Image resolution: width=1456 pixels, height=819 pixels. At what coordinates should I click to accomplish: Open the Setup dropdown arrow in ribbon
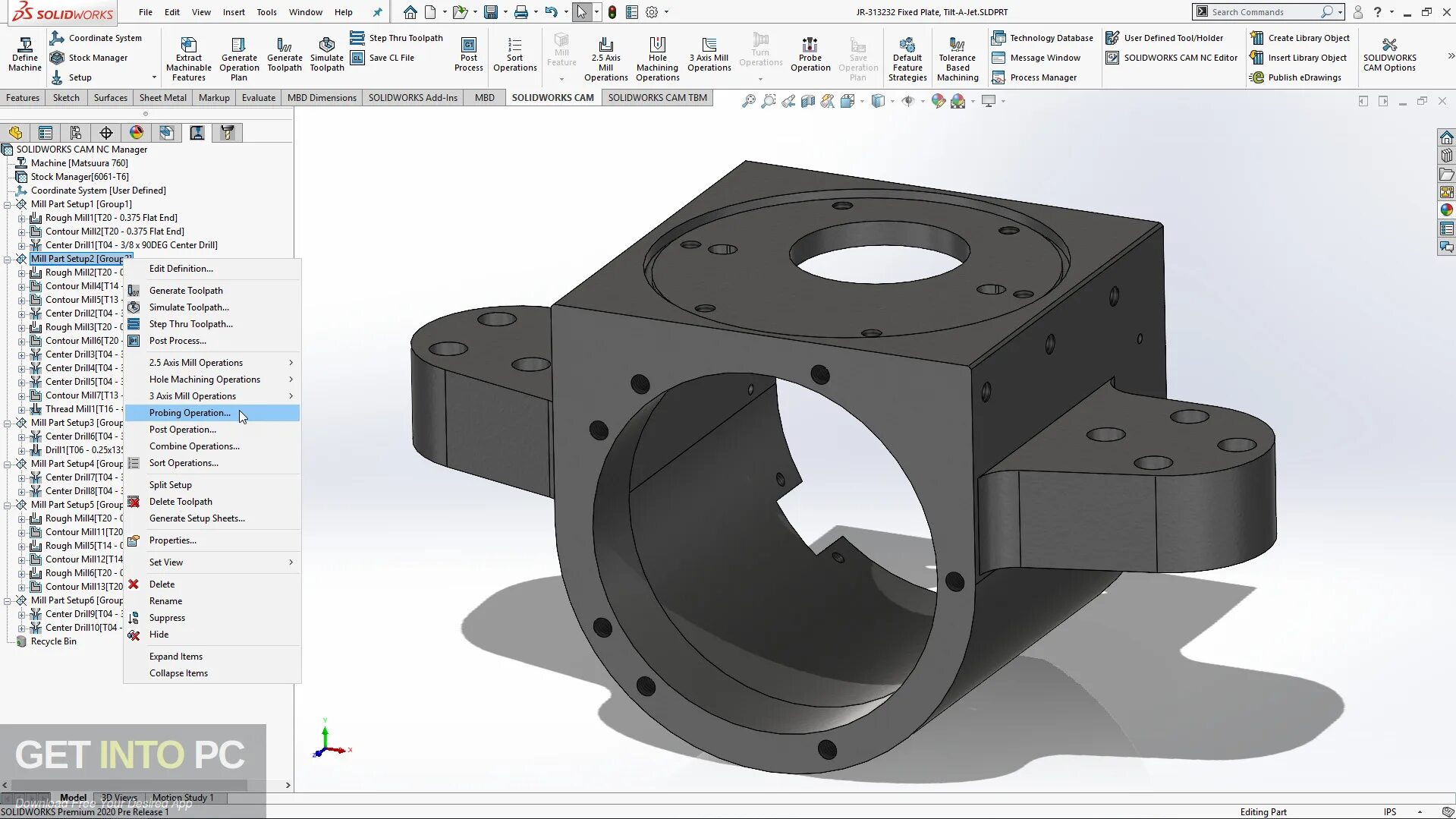pos(154,77)
